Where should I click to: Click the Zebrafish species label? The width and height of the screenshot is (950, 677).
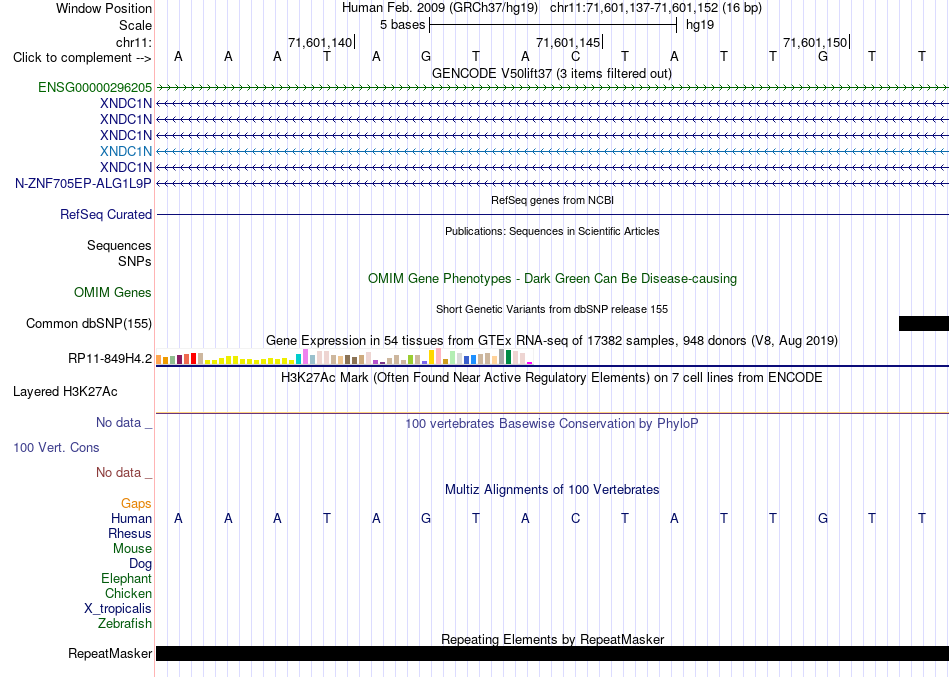pyautogui.click(x=125, y=623)
